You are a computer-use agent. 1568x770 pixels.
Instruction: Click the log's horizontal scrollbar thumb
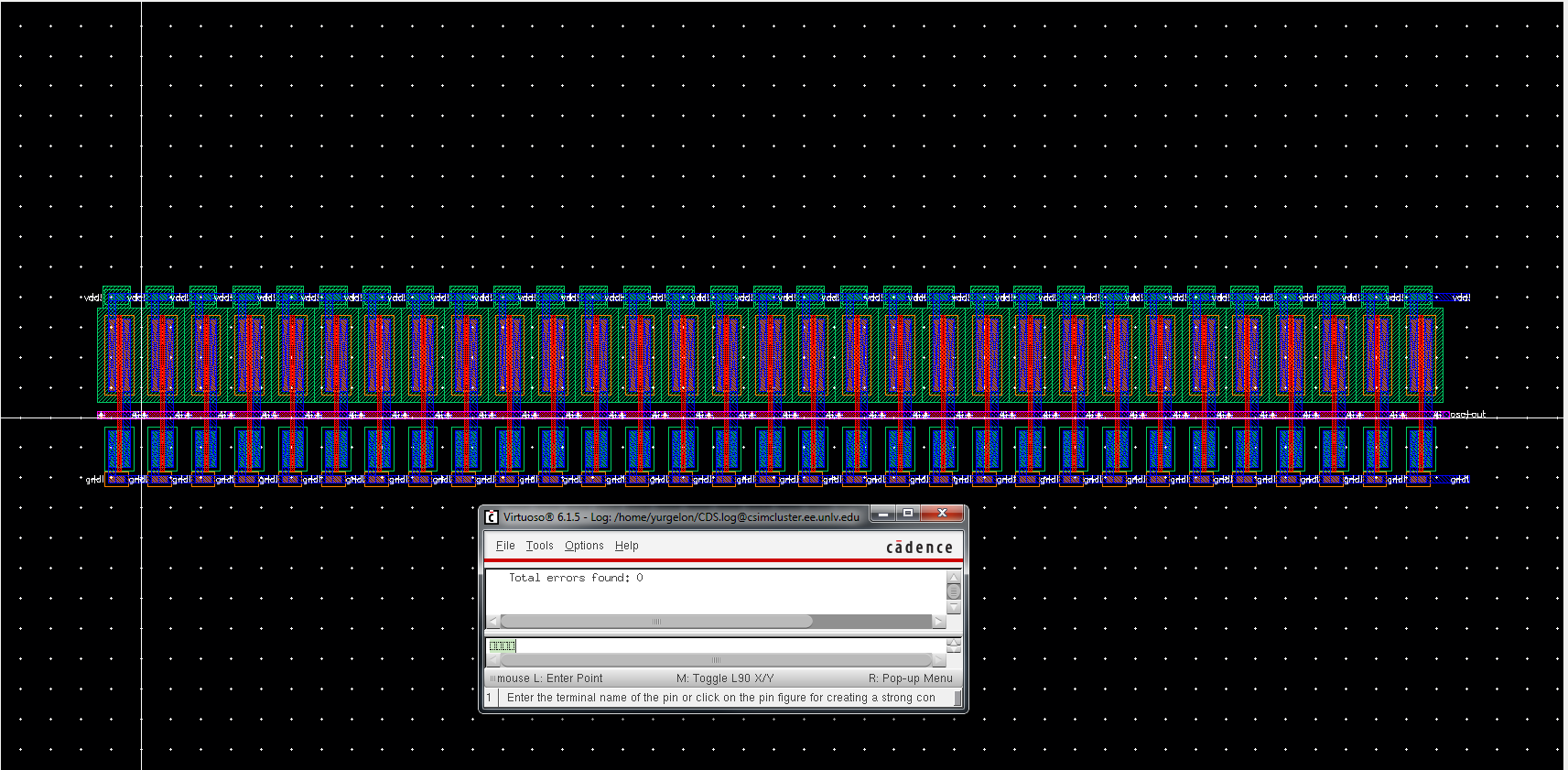click(655, 622)
